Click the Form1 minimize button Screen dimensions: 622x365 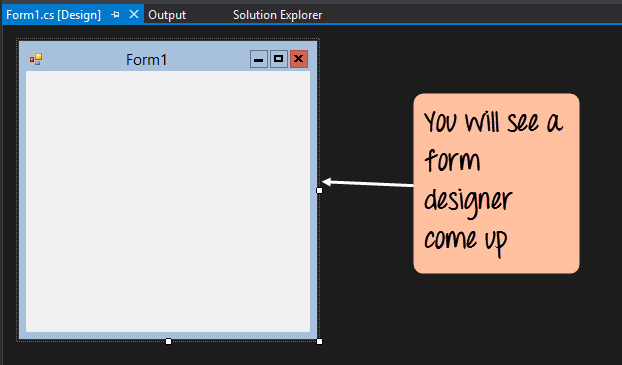click(259, 59)
